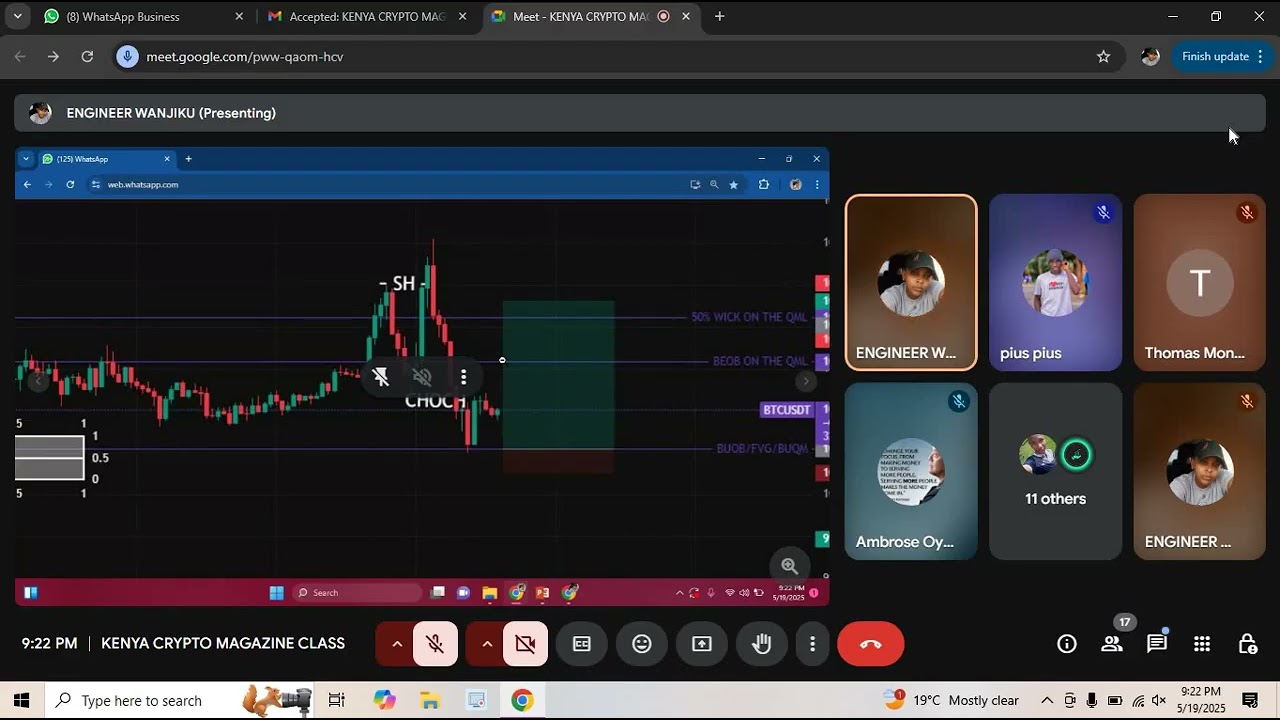Viewport: 1280px width, 720px height.
Task: Open host controls lock icon
Action: 1247,644
